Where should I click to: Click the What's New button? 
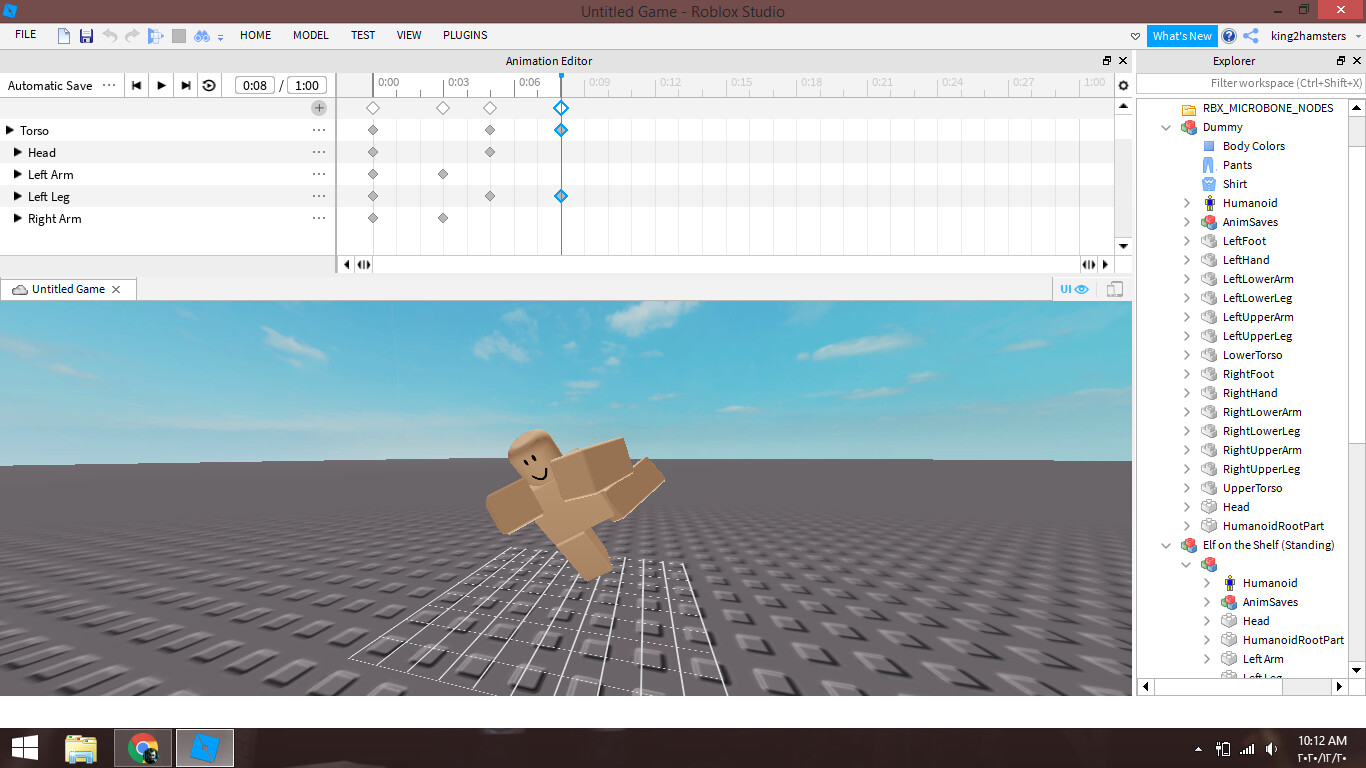tap(1182, 36)
